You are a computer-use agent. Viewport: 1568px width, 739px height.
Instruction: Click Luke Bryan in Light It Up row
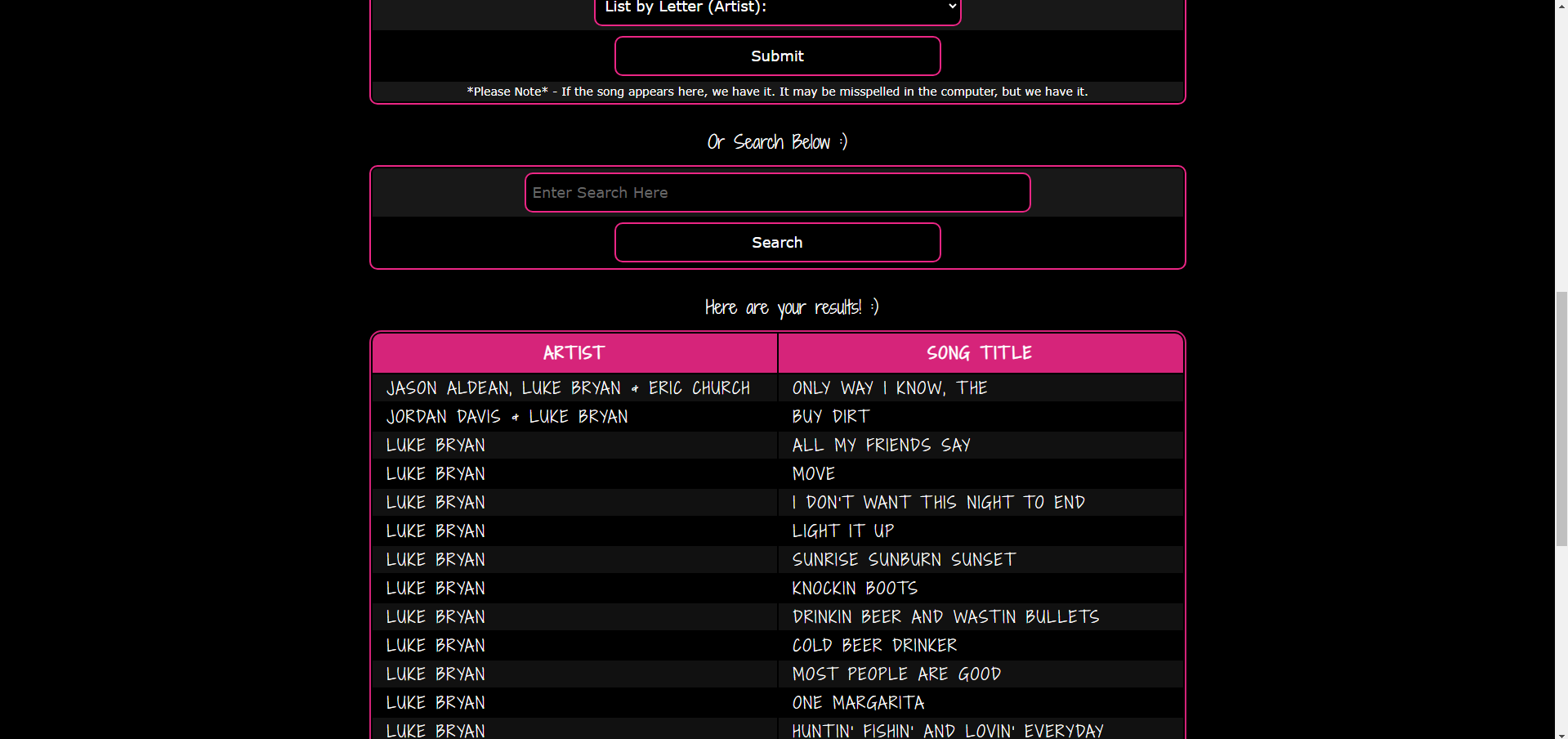(x=436, y=531)
